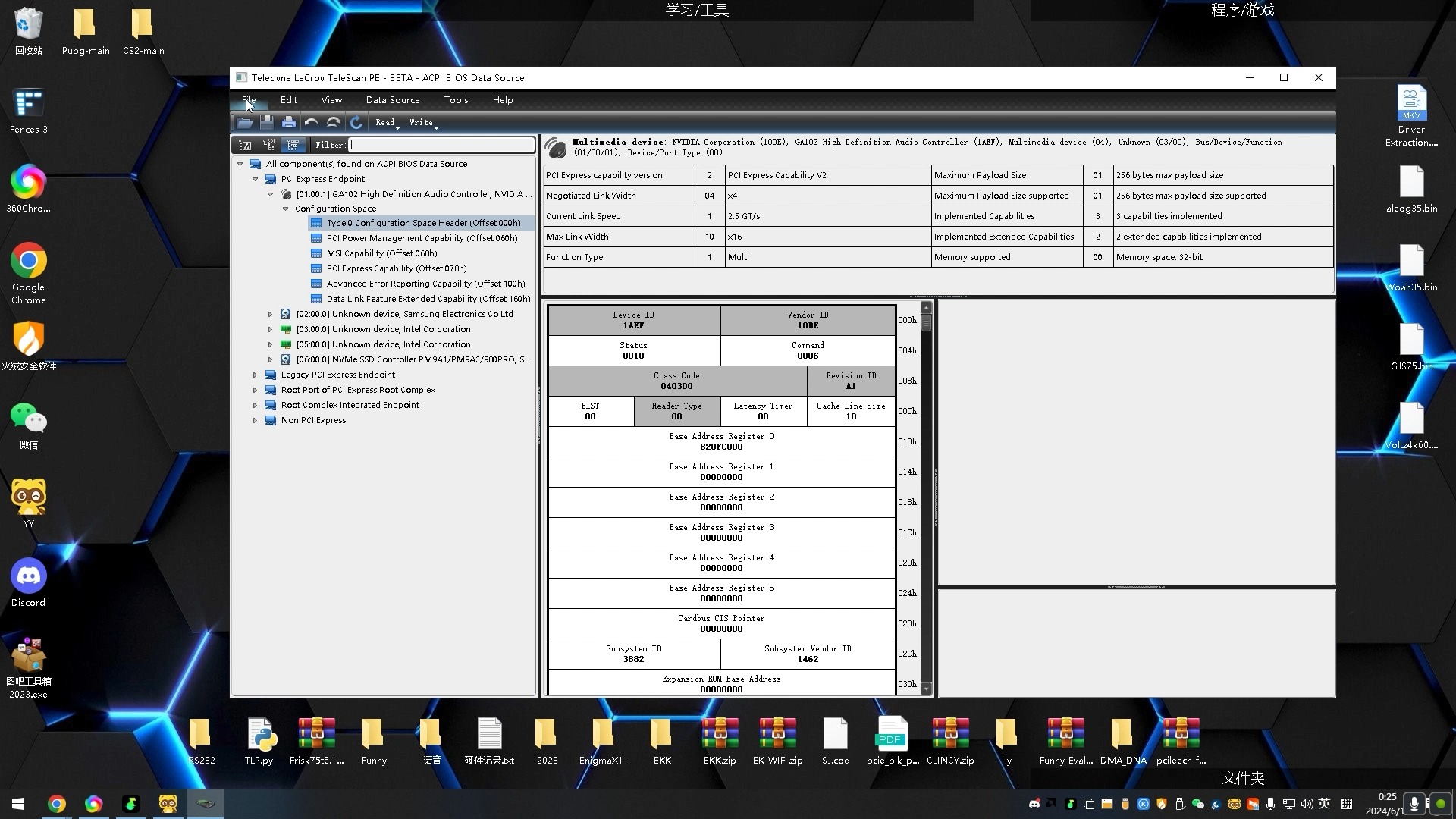
Task: Click the Undo arrow icon
Action: click(311, 122)
